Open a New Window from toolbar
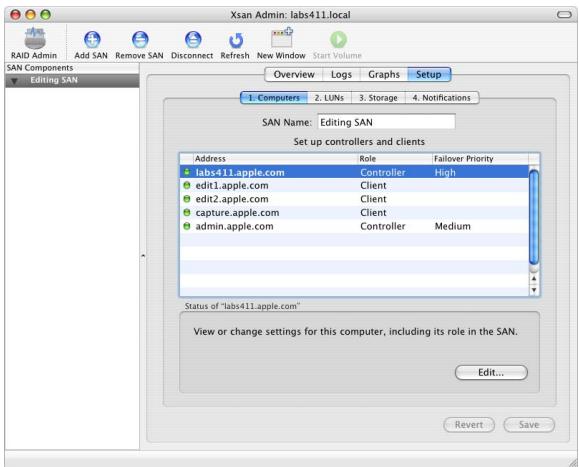The height and width of the screenshot is (467, 579). [x=282, y=38]
